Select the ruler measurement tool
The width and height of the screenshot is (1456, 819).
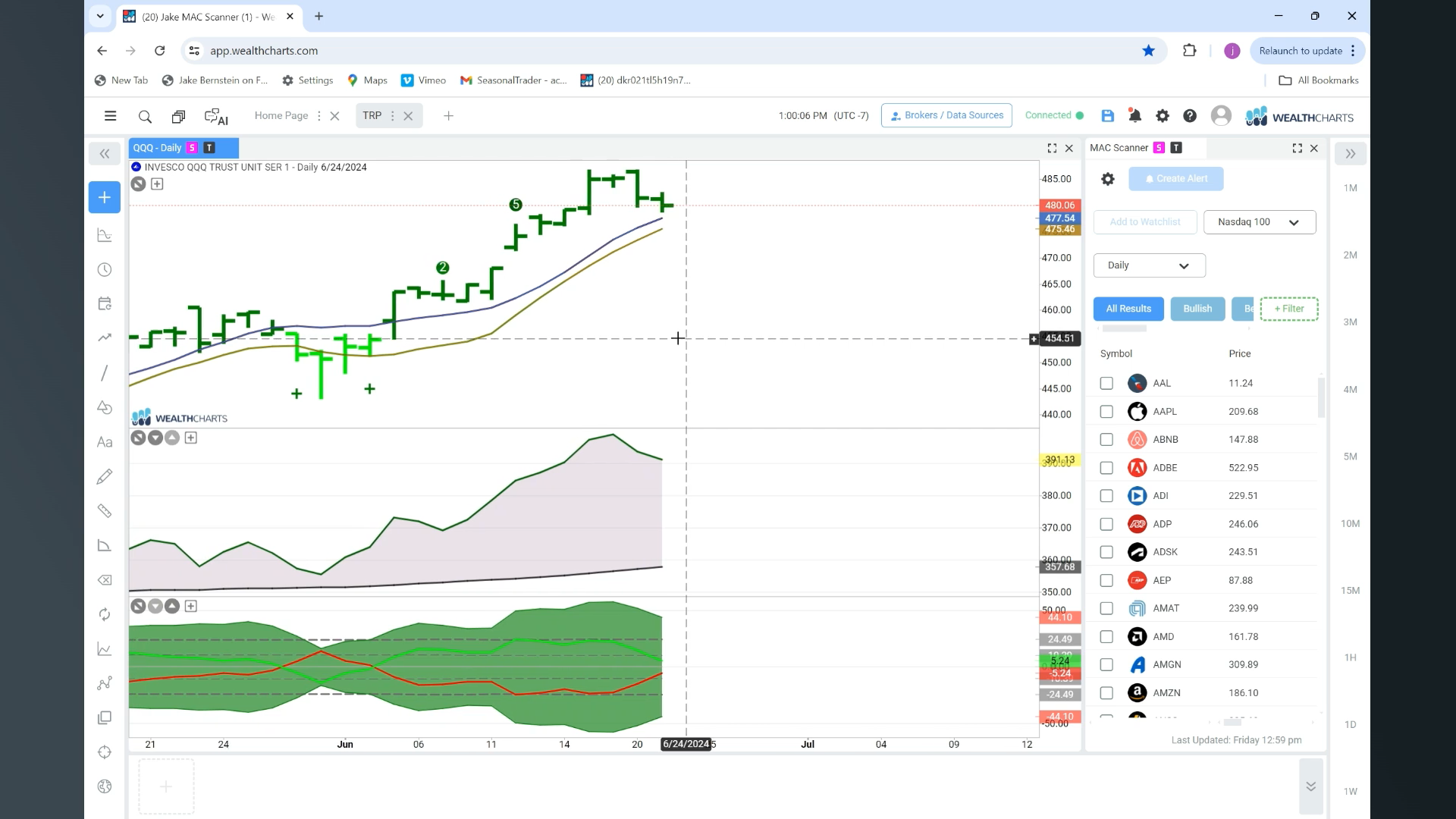pos(105,511)
